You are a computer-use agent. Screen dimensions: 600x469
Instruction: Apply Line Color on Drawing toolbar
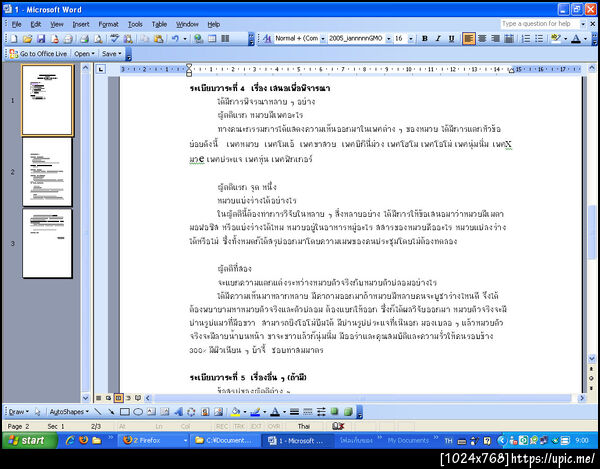[x=255, y=412]
